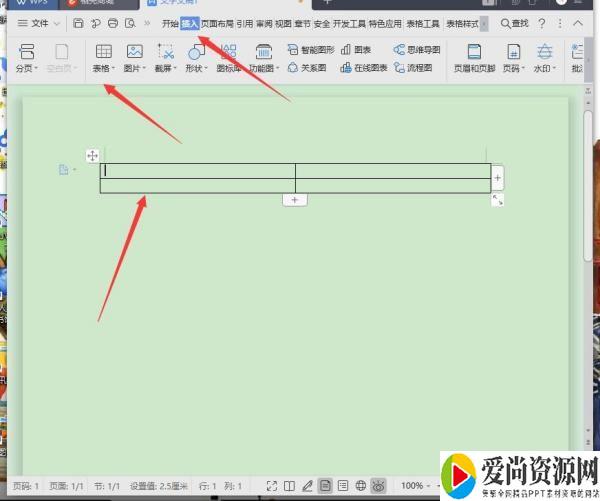Click the second row right table cell
Image resolution: width=600 pixels, height=501 pixels.
pos(393,186)
